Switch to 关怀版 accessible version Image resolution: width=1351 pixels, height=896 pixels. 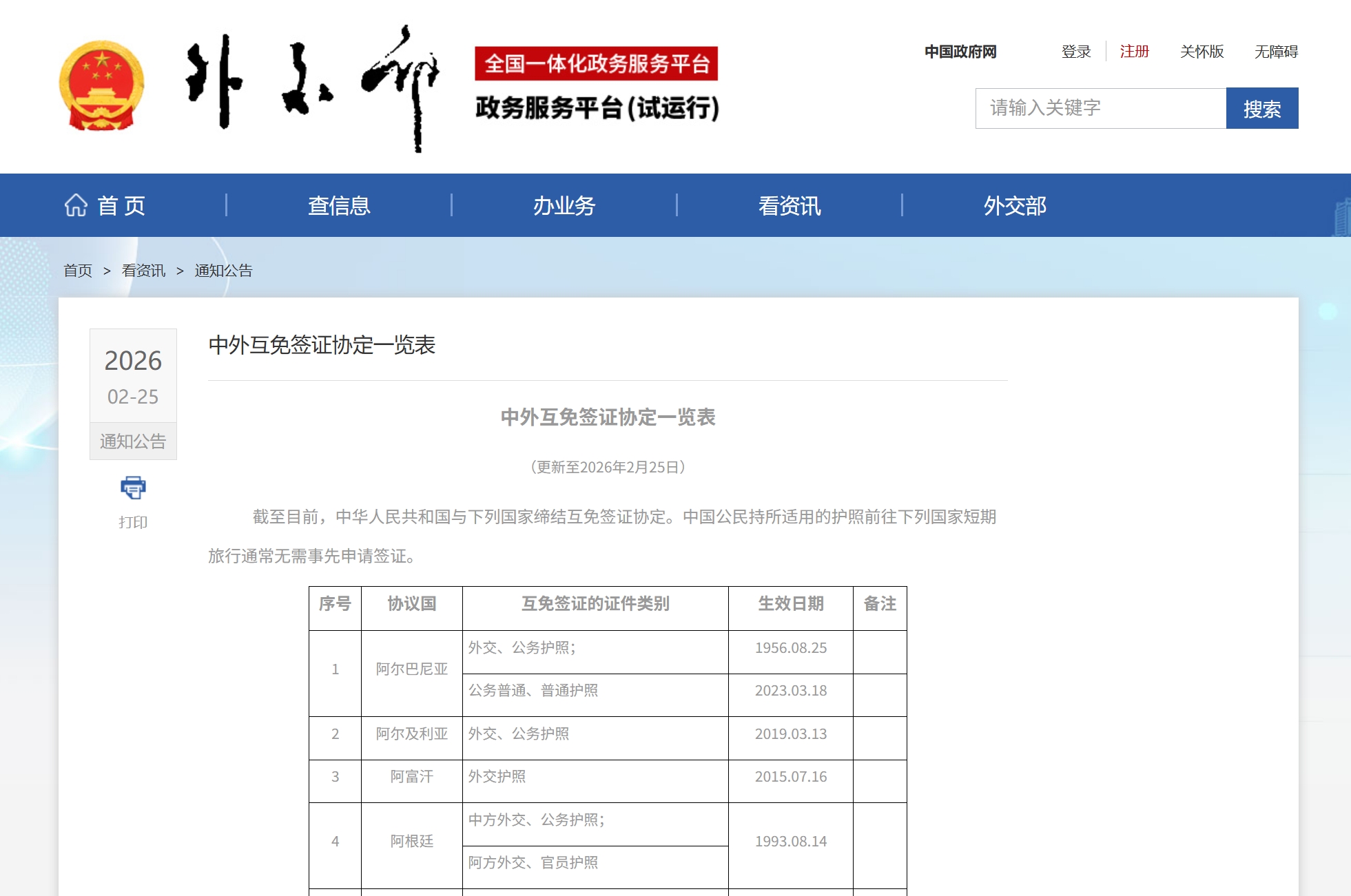pos(1202,52)
